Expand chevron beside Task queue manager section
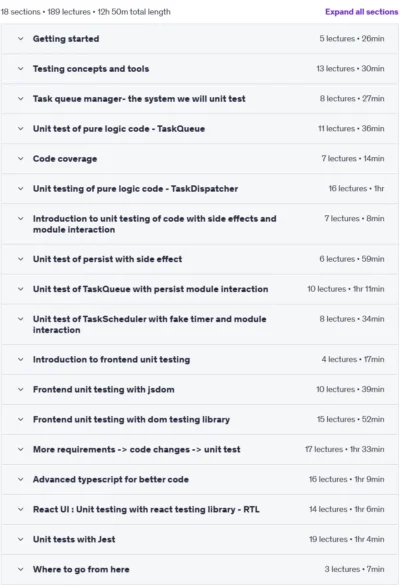 coord(21,99)
